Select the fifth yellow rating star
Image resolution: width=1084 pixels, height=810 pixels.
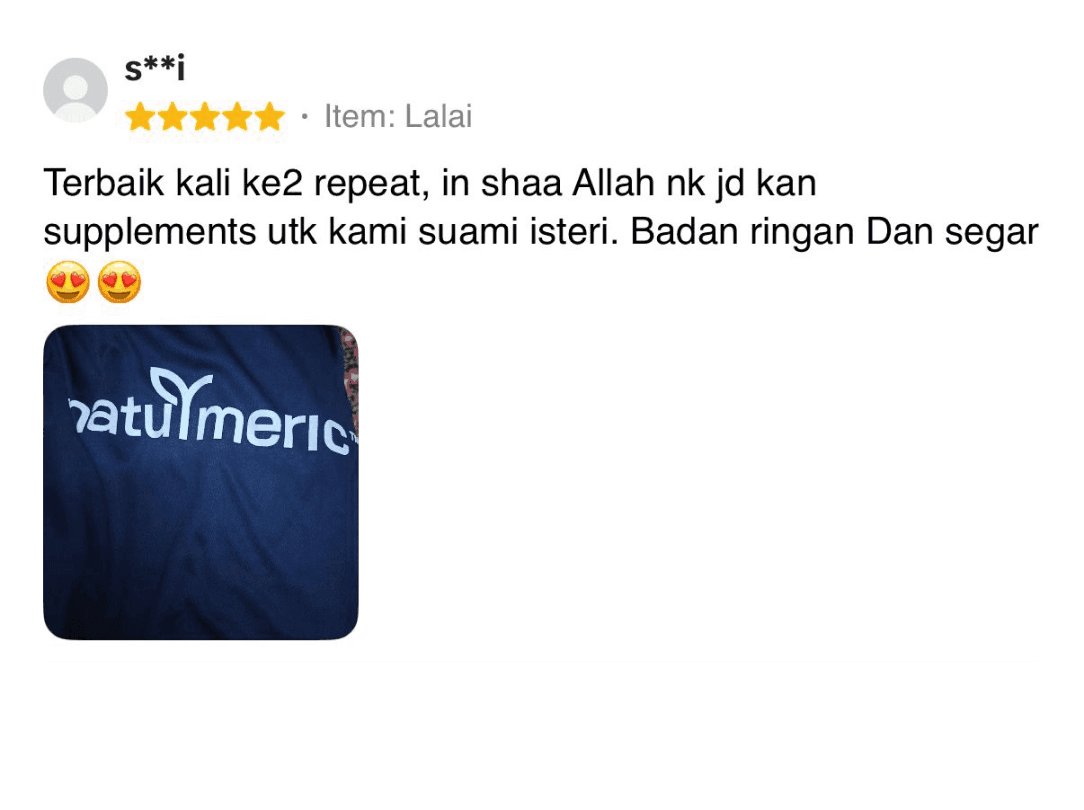click(270, 117)
